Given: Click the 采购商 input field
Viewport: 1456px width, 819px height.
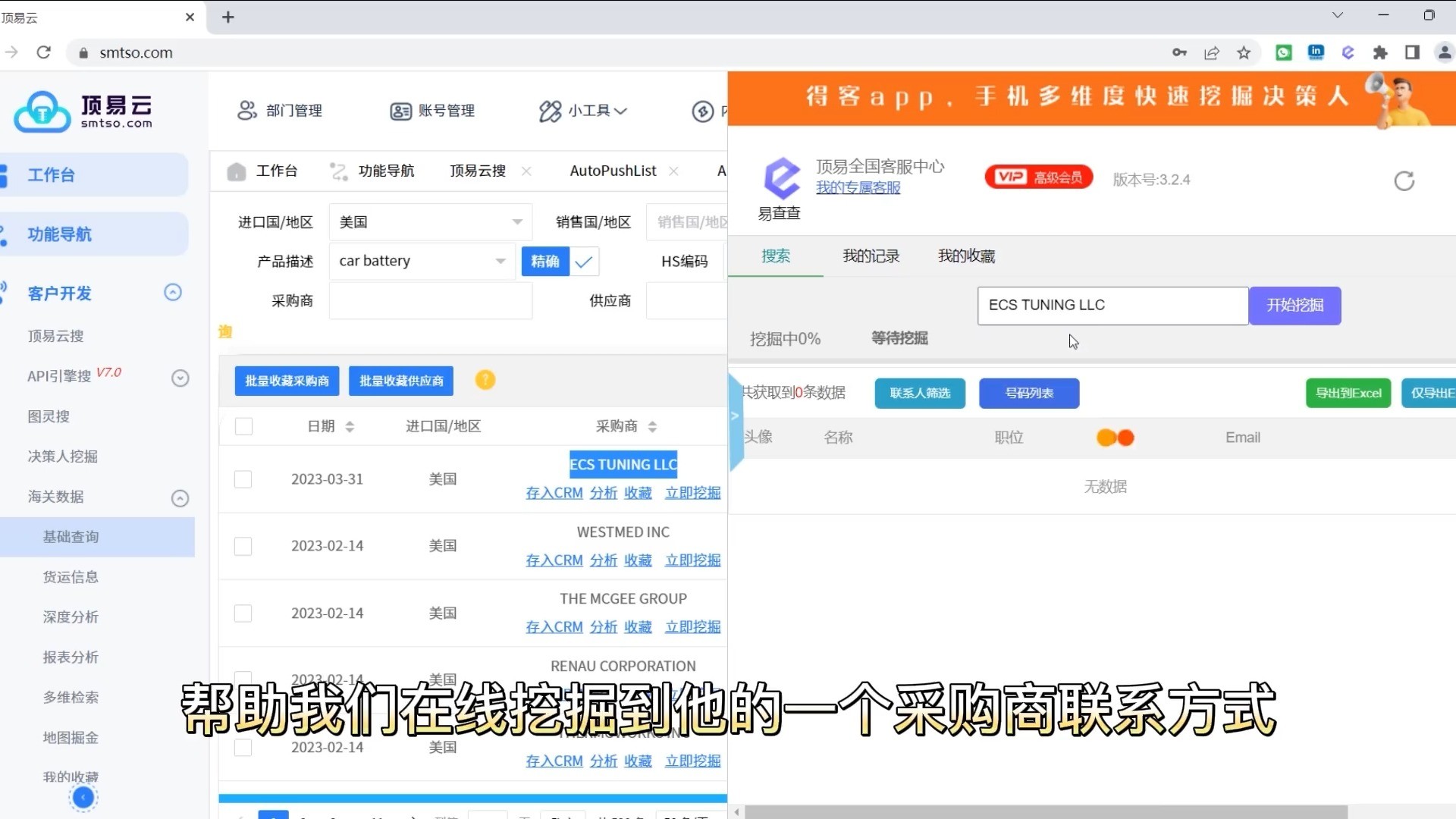Looking at the screenshot, I should (430, 301).
